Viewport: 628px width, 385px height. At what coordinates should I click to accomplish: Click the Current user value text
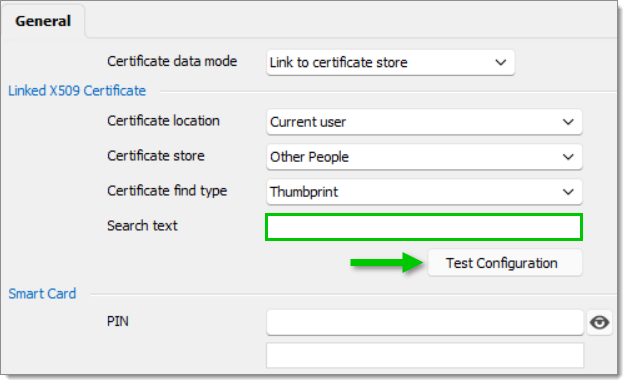coord(308,122)
